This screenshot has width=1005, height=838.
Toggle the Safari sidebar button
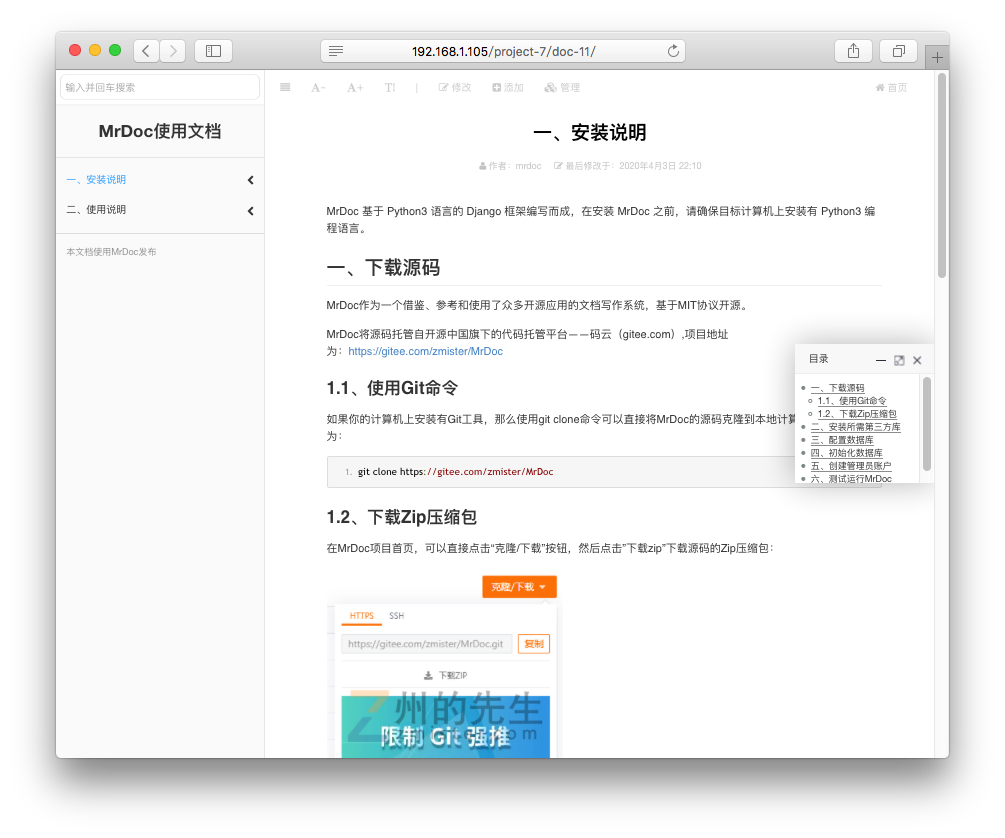click(213, 51)
